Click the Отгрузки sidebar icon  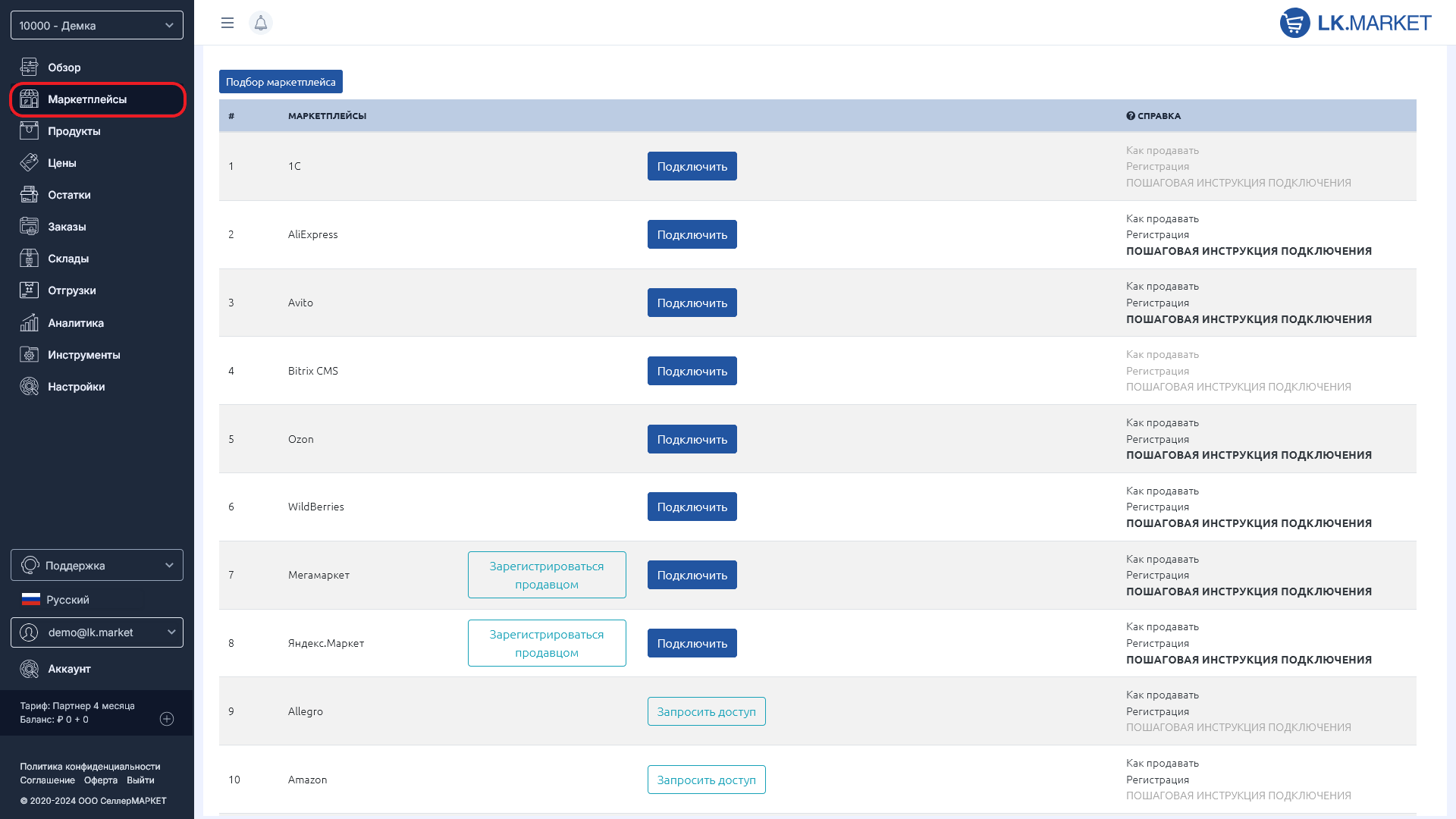pyautogui.click(x=29, y=290)
